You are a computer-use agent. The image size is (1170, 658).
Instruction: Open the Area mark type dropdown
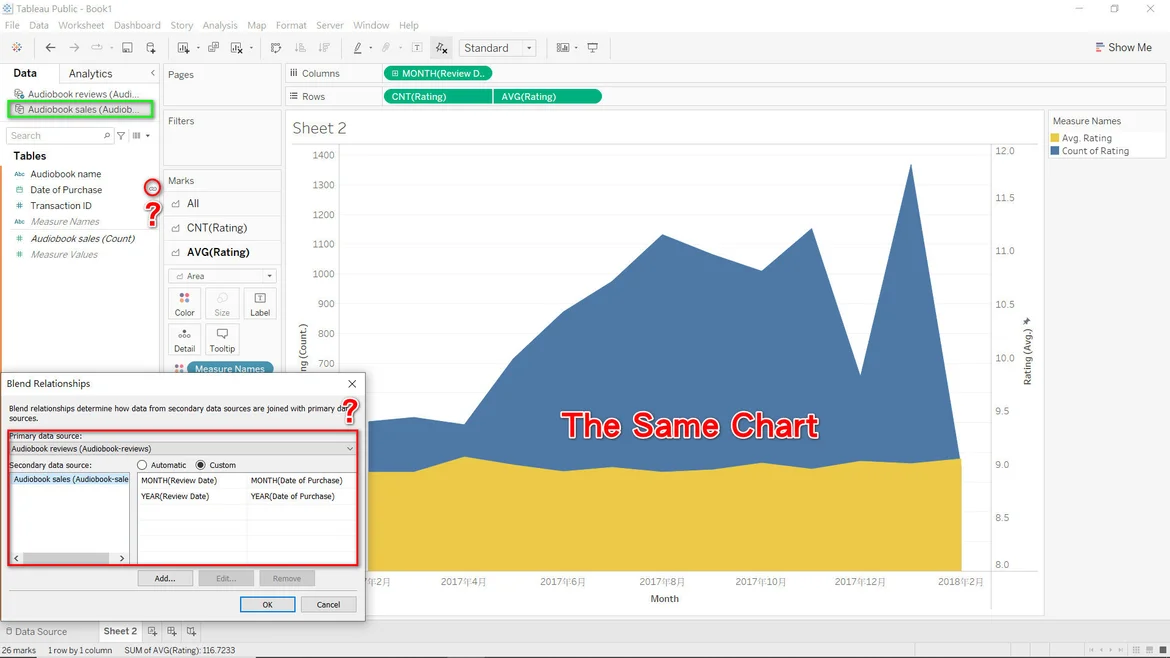[222, 276]
